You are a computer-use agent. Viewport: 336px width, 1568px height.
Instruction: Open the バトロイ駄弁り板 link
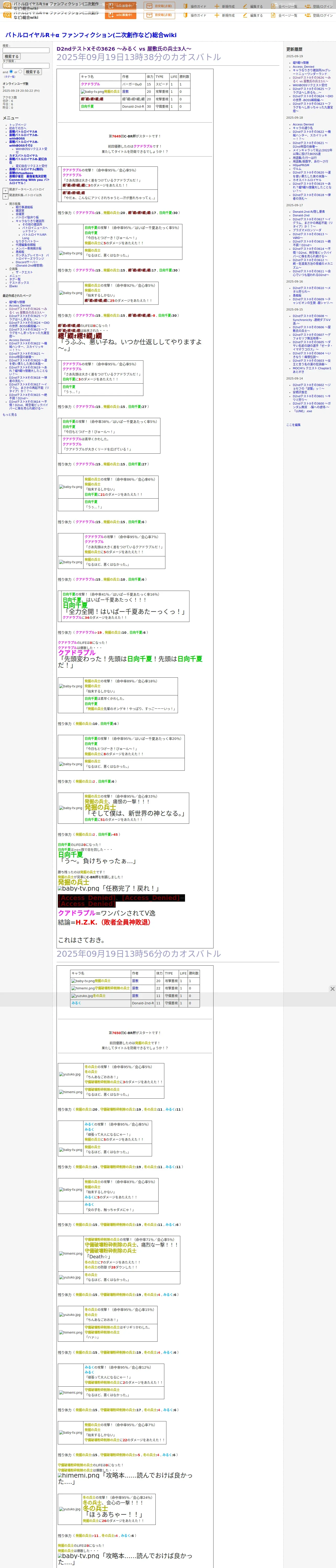click(x=27, y=217)
